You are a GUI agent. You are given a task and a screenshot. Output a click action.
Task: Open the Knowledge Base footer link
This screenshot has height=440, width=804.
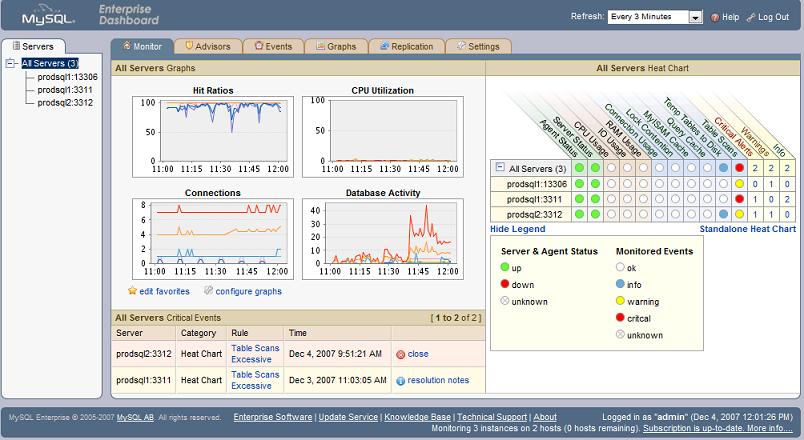click(x=417, y=417)
